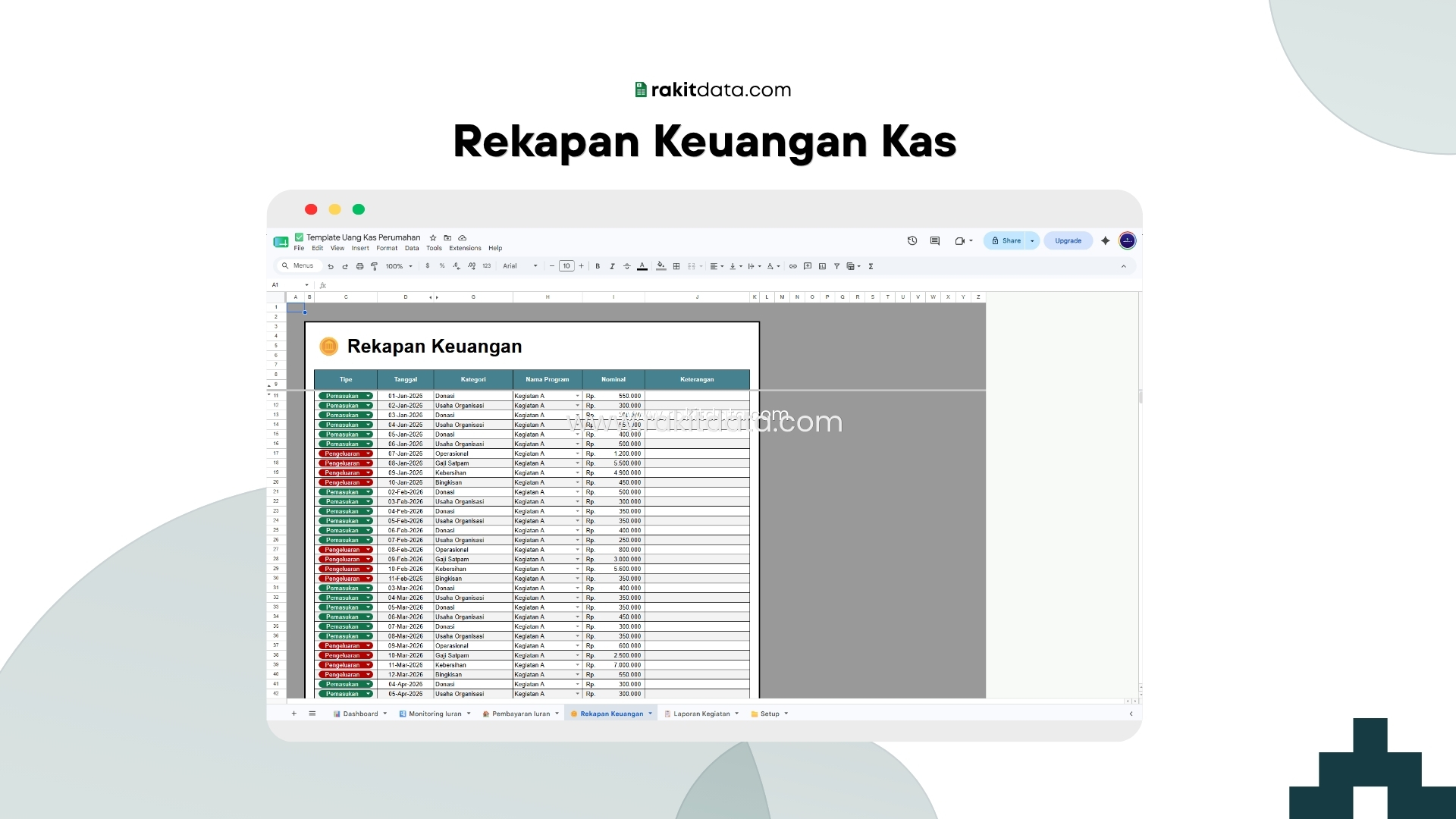The height and width of the screenshot is (819, 1456).
Task: Activate the paint format roller
Action: (x=374, y=266)
